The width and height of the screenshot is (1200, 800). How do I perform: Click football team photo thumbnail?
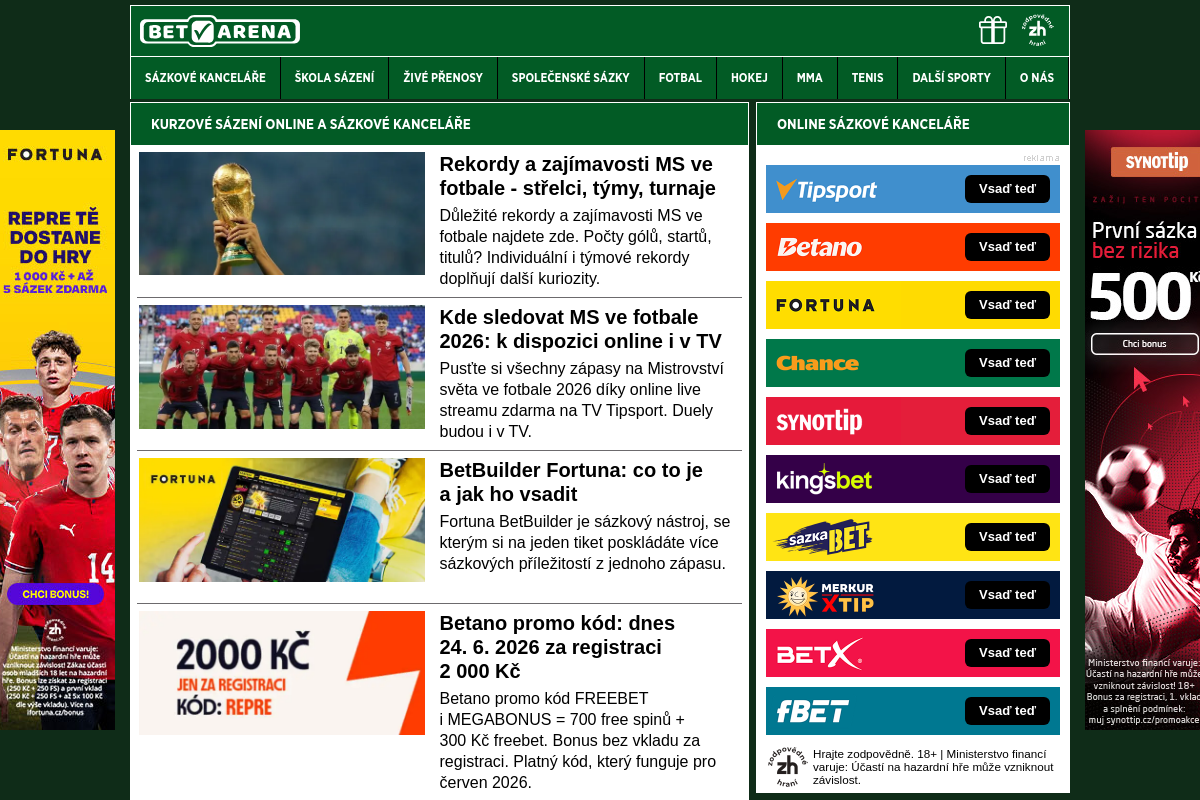(x=282, y=367)
